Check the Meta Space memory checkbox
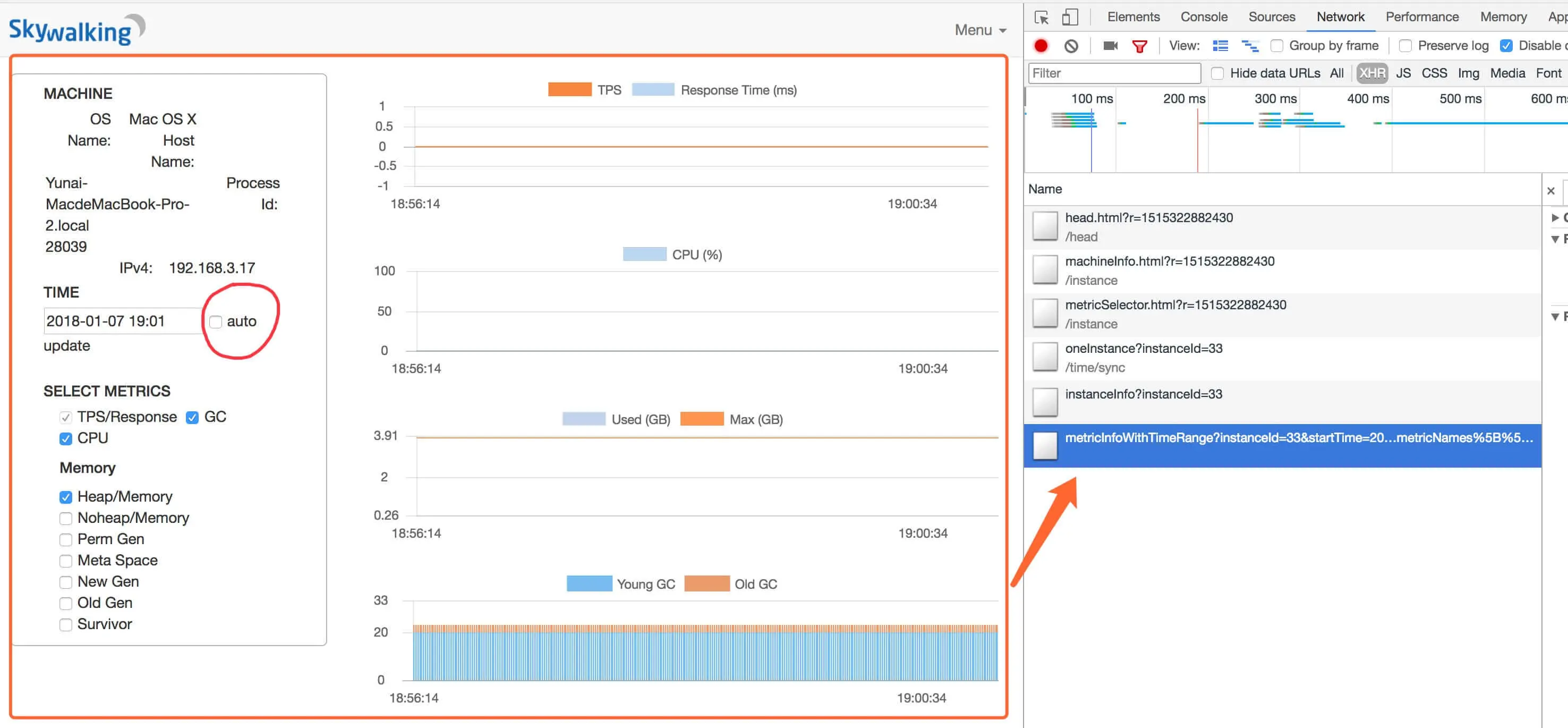 [x=66, y=561]
